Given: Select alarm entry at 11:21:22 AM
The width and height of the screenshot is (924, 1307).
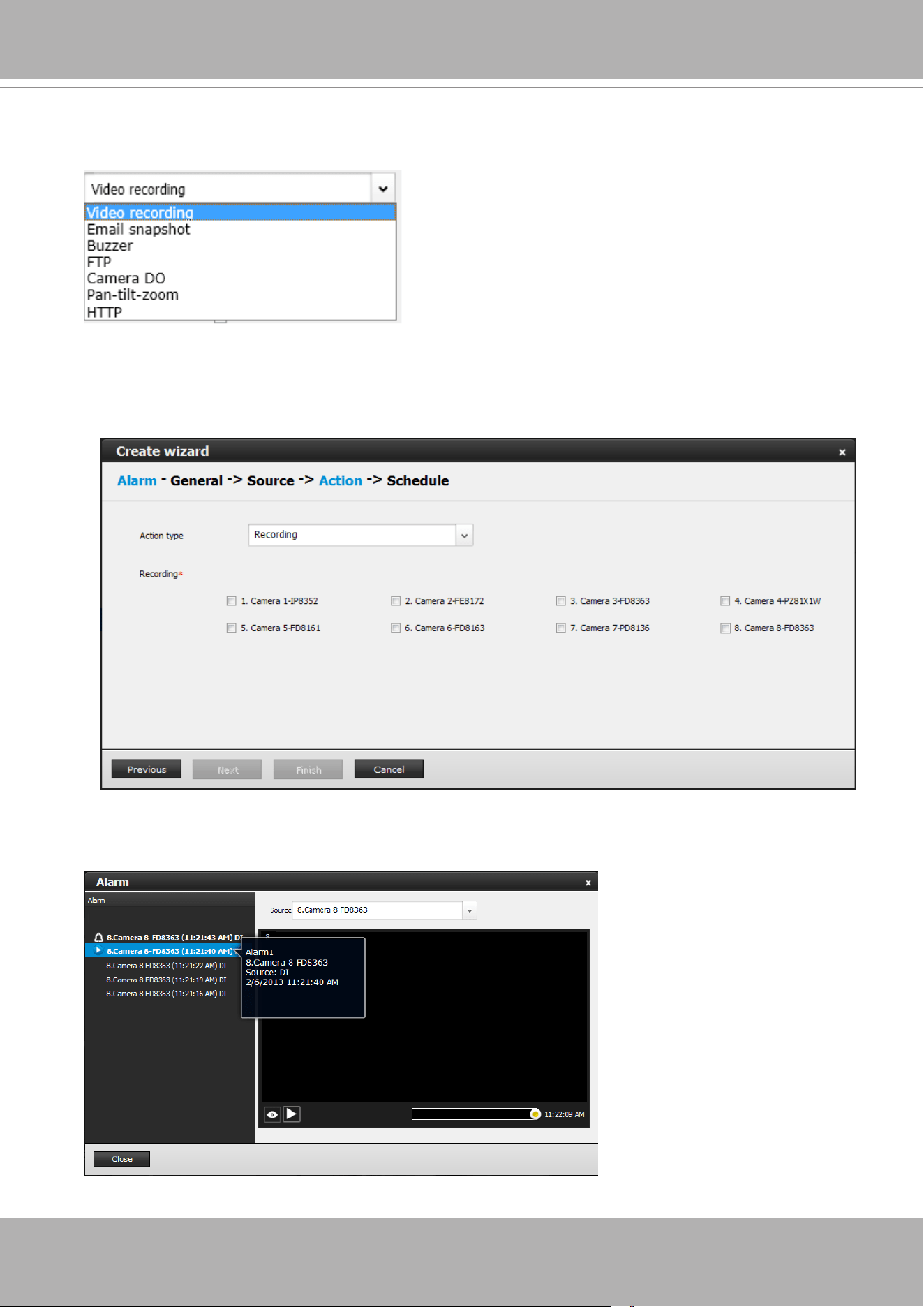Looking at the screenshot, I should click(x=166, y=966).
